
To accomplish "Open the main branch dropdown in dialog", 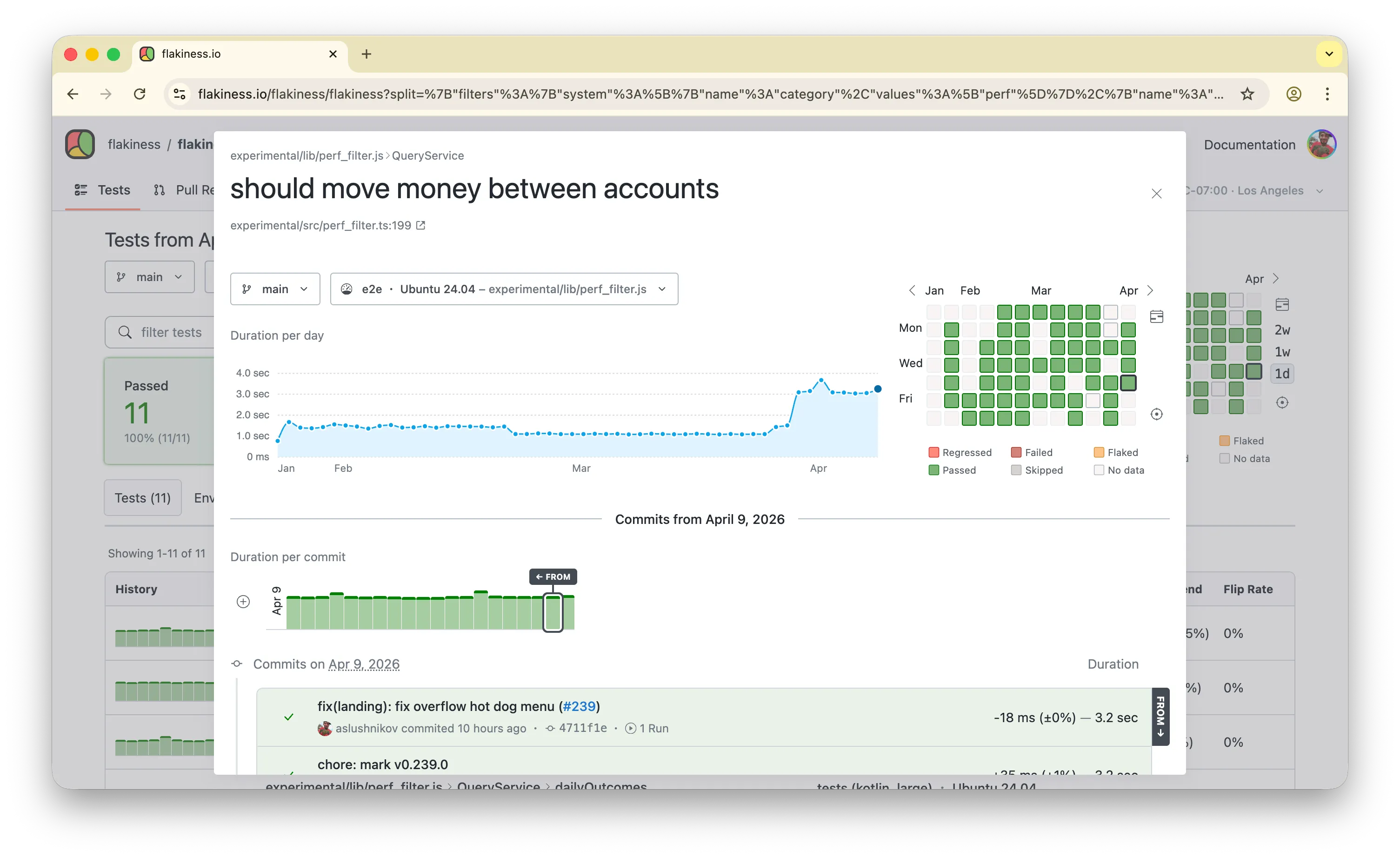I will [x=275, y=288].
